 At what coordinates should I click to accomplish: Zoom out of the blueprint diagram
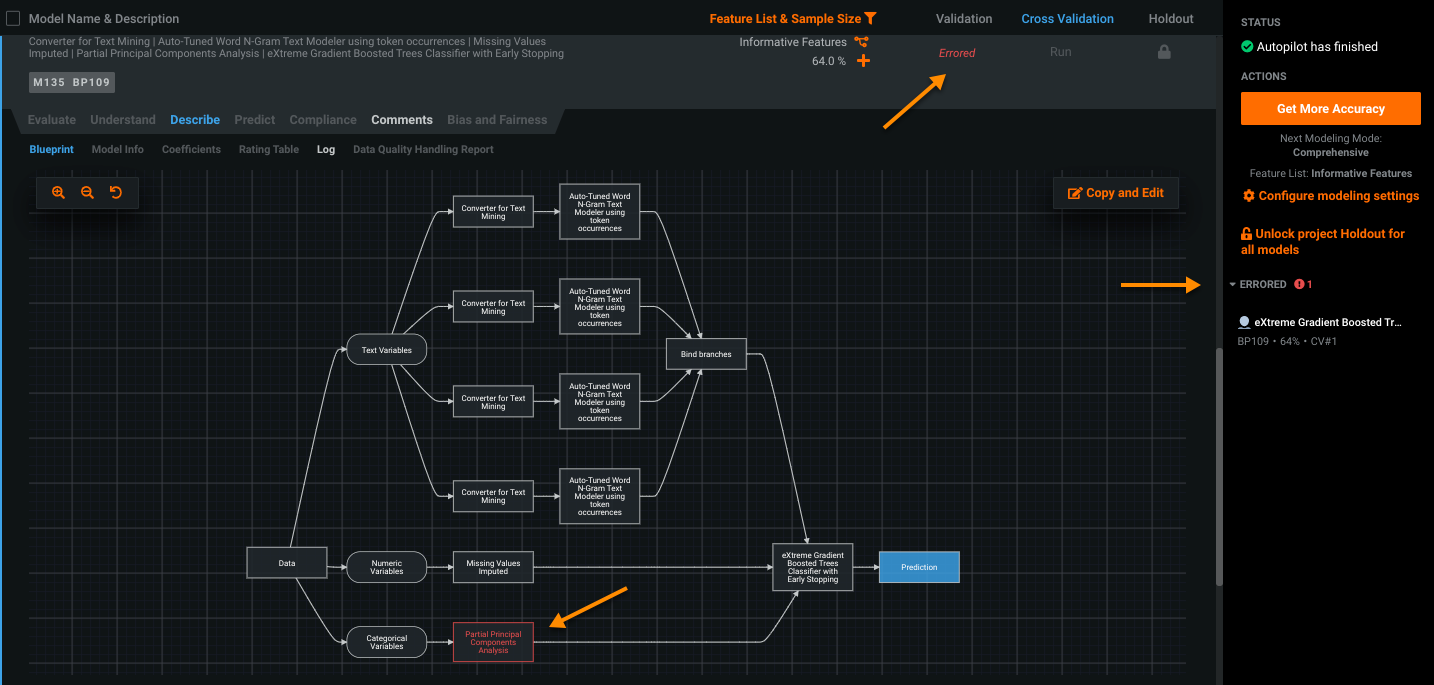87,192
